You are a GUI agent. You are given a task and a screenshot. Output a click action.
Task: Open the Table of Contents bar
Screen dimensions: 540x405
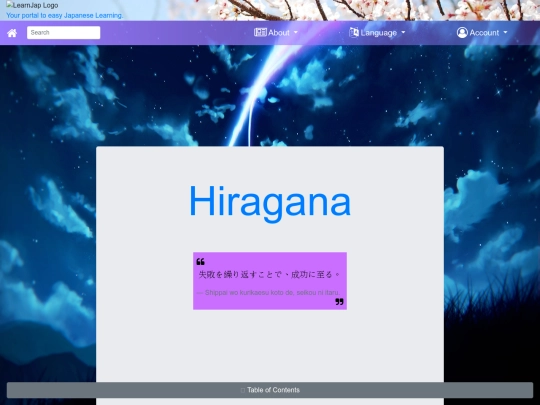coord(270,390)
